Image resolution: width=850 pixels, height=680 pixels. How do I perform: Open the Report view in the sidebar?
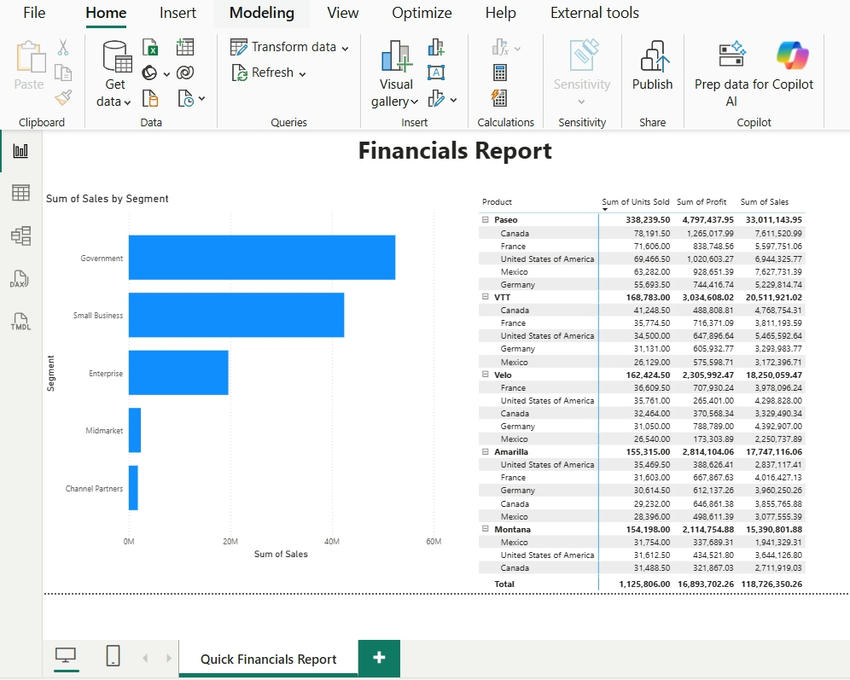point(18,152)
